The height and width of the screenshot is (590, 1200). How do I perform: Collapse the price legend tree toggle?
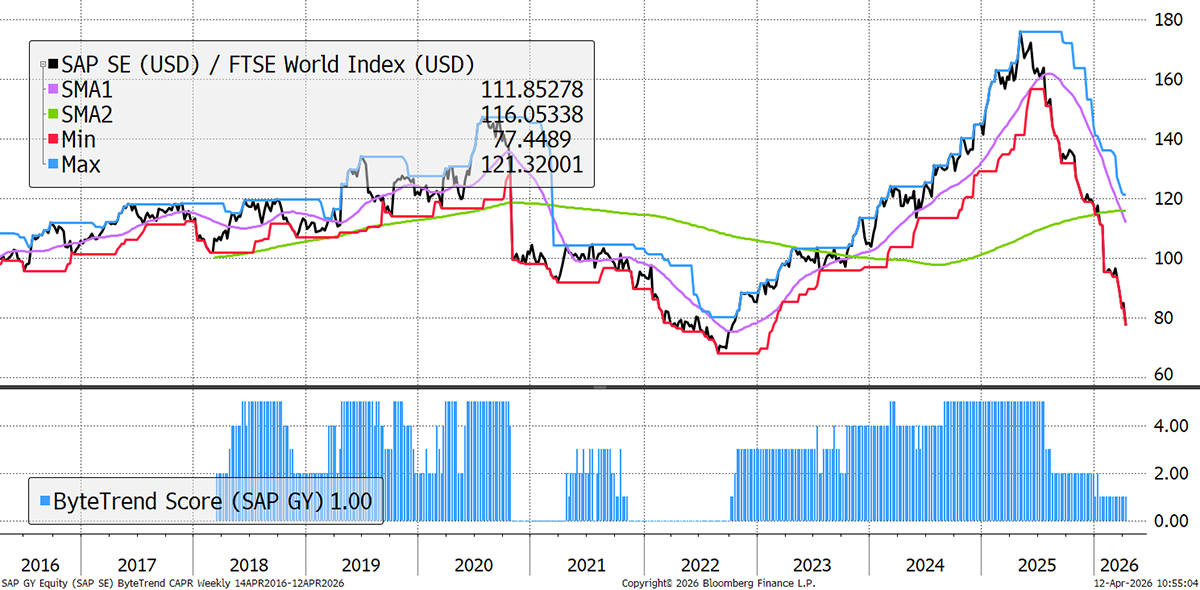click(x=42, y=65)
